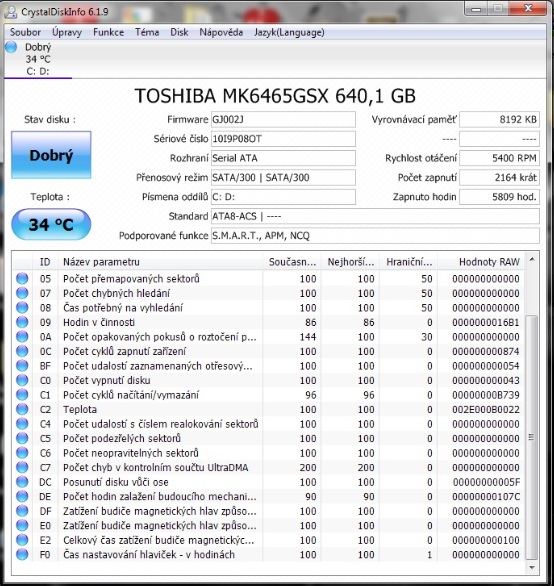Click status icon of row C5 Počet podezřelých sektorů
This screenshot has width=554, height=586.
pyautogui.click(x=22, y=438)
